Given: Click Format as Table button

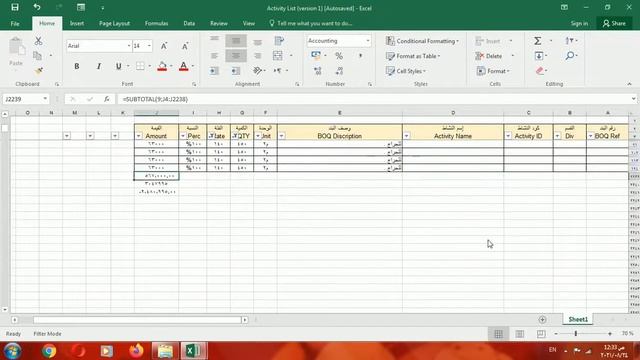Looking at the screenshot, I should pos(413,56).
